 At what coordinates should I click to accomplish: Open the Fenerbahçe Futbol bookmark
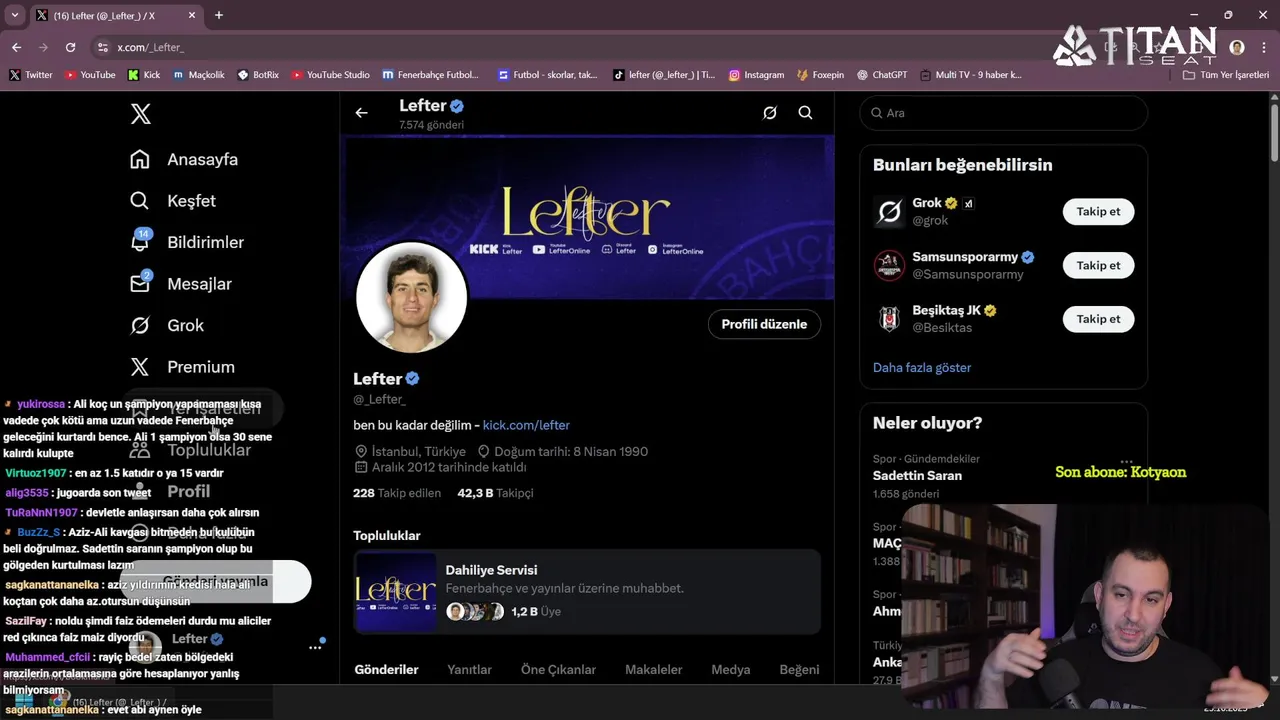click(x=430, y=75)
